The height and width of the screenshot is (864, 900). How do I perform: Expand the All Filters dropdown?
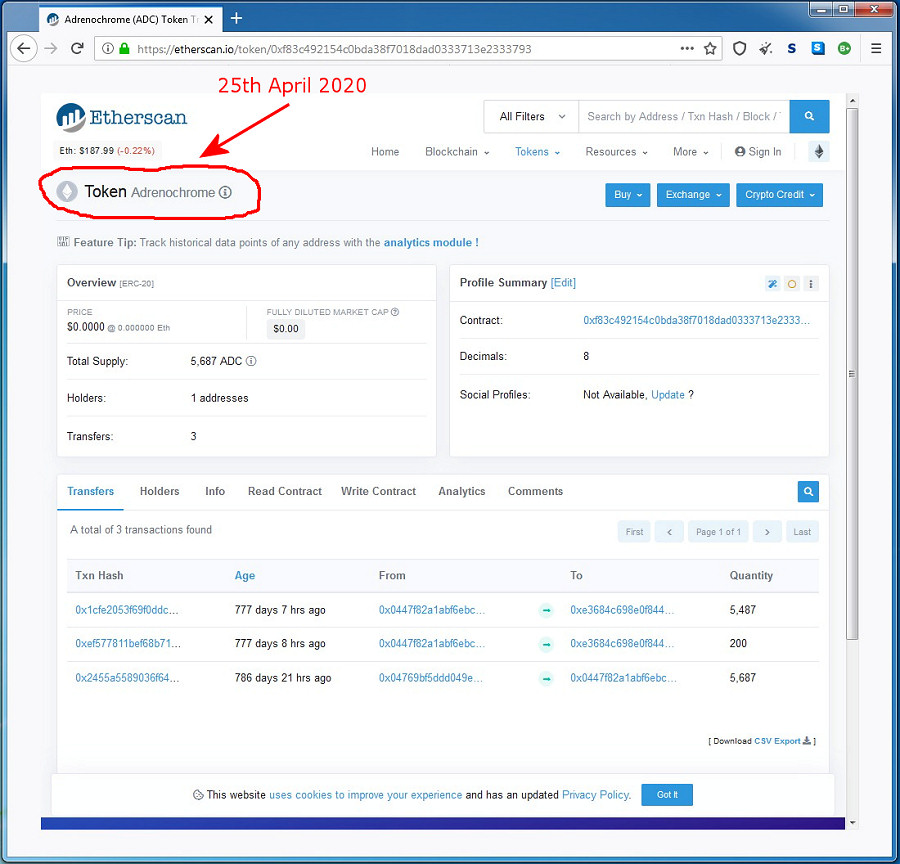(x=532, y=117)
